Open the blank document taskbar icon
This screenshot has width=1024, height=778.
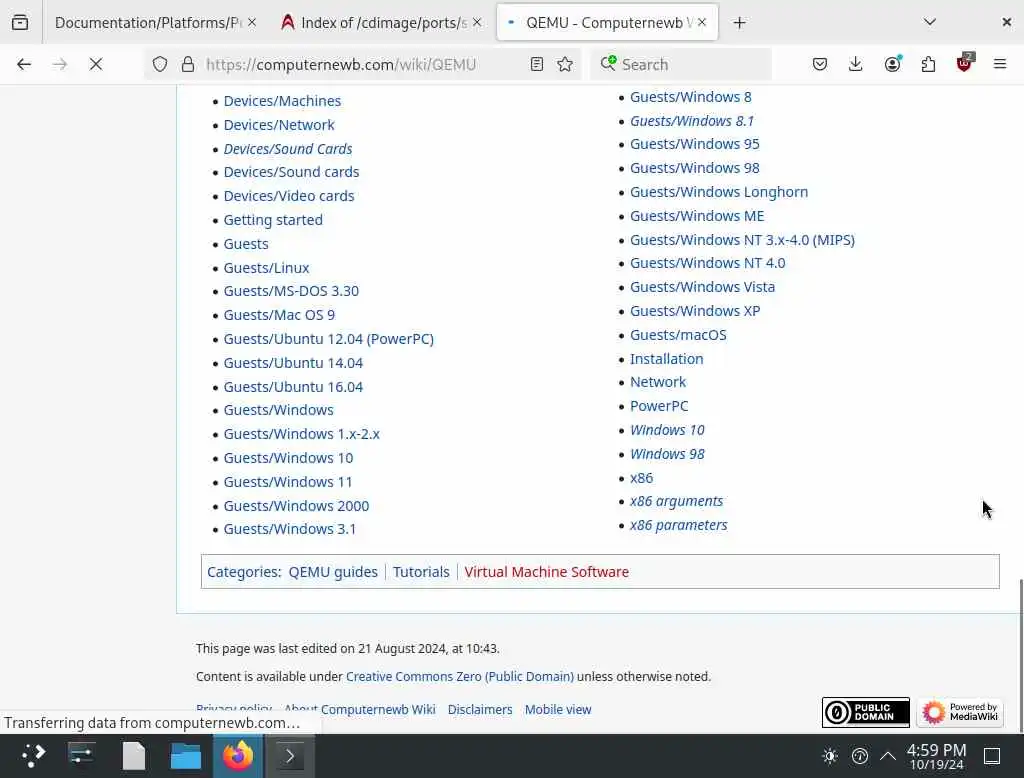134,756
